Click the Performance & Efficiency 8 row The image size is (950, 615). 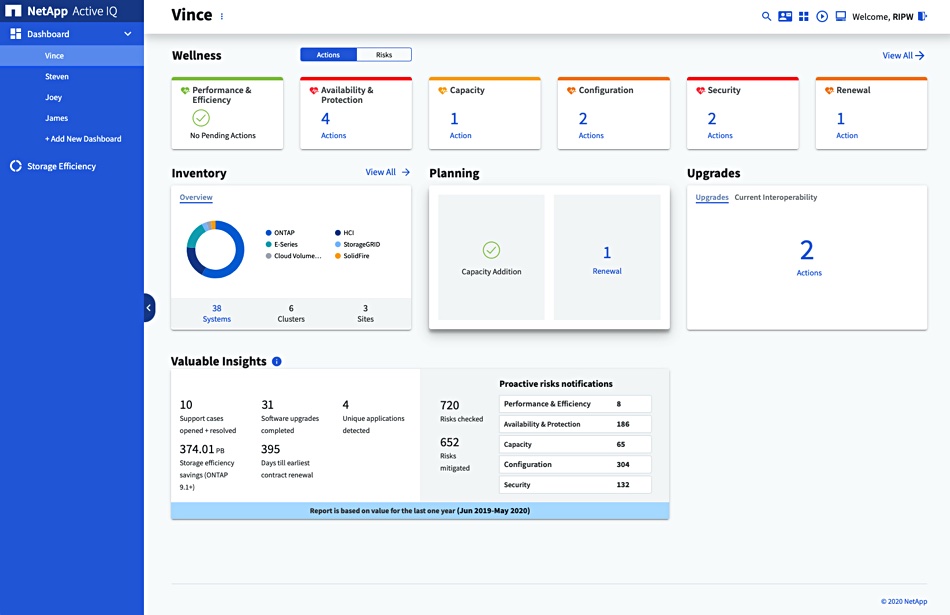point(575,404)
